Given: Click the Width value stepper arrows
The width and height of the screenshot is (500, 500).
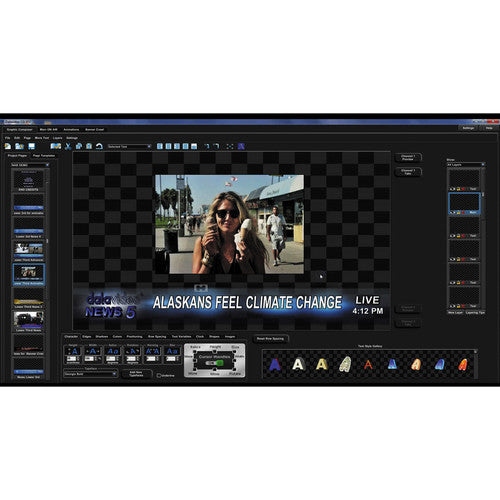Looking at the screenshot, I should point(95,359).
